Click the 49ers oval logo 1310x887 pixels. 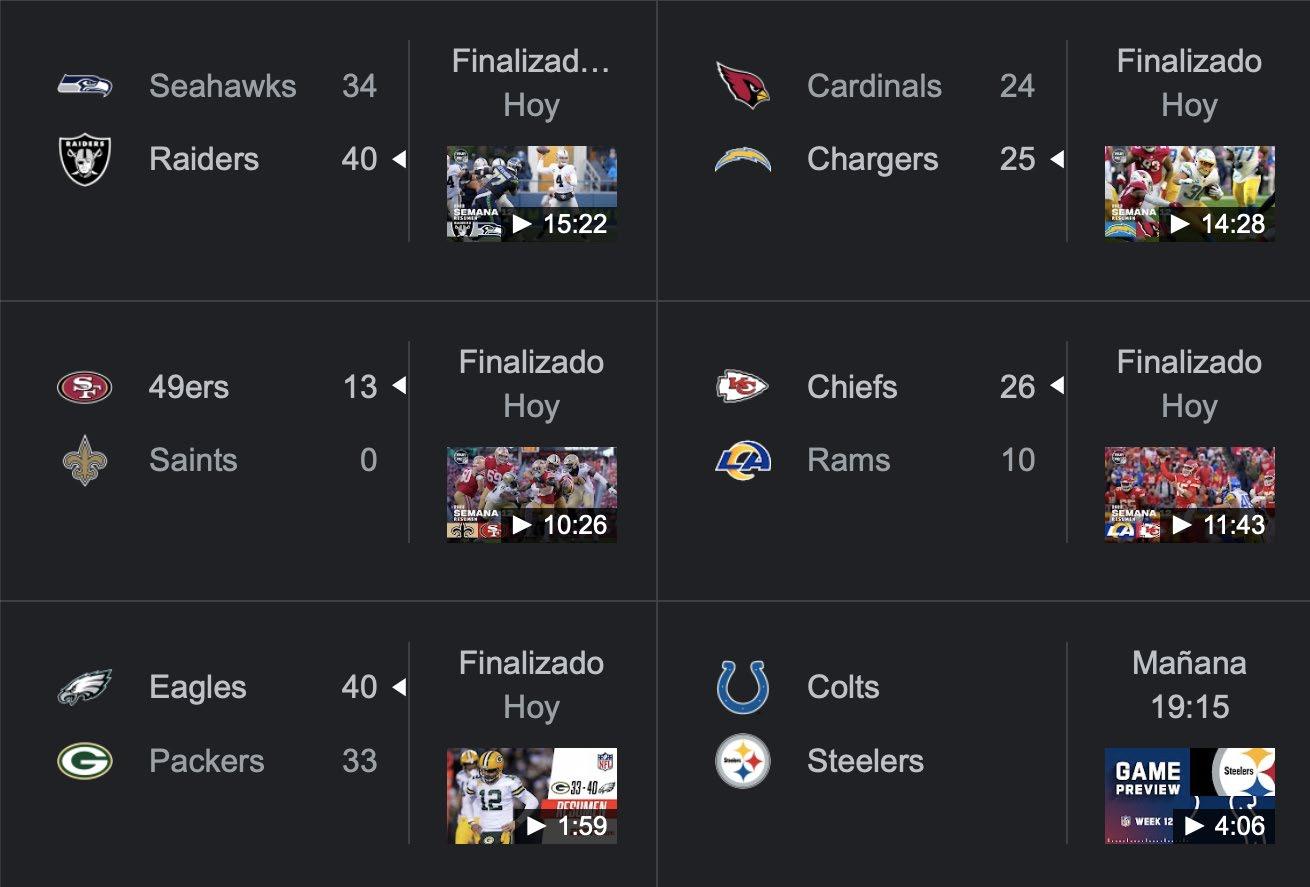click(85, 387)
